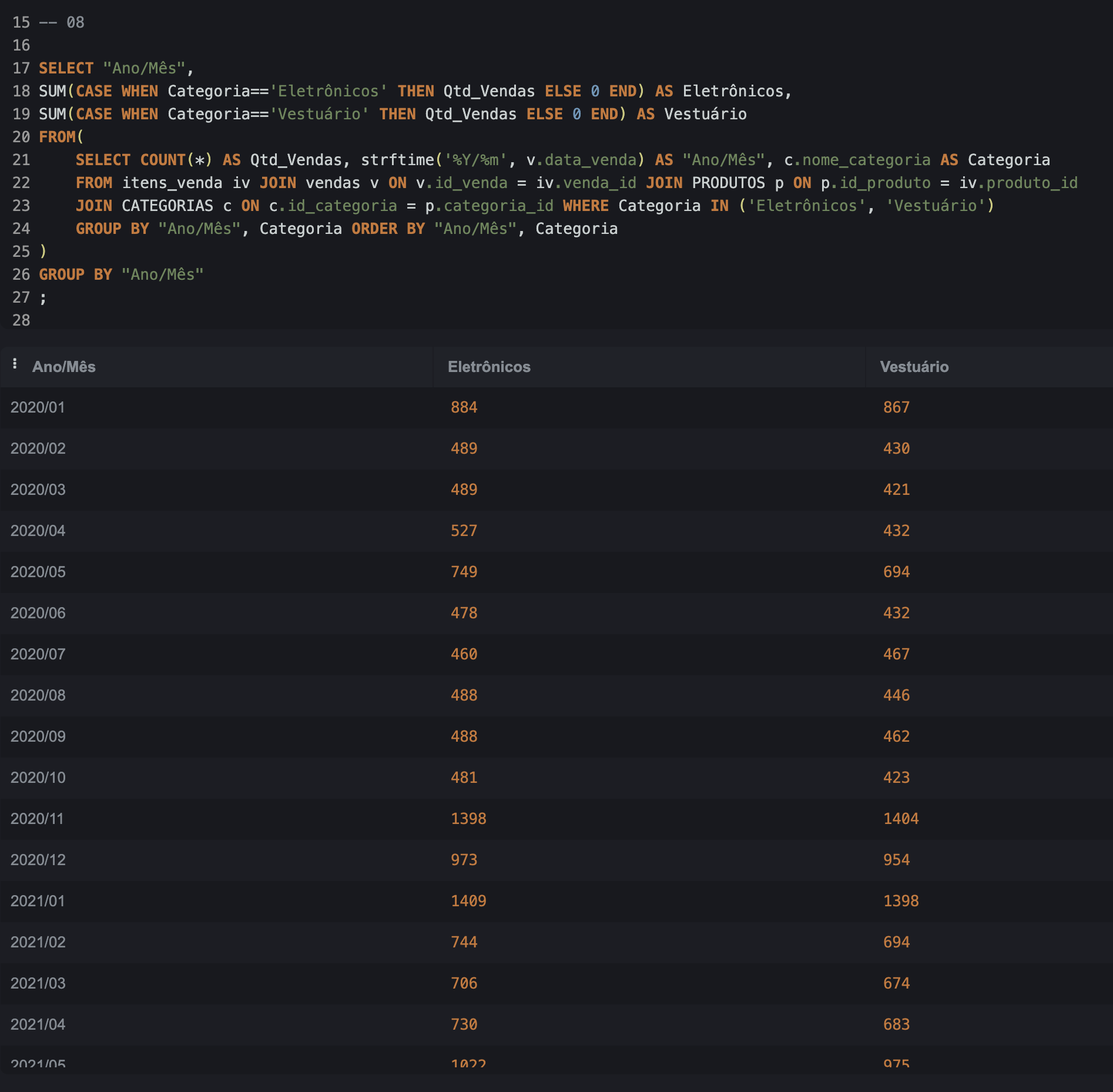Select Vestuário value 467
The width and height of the screenshot is (1113, 1092).
(896, 654)
